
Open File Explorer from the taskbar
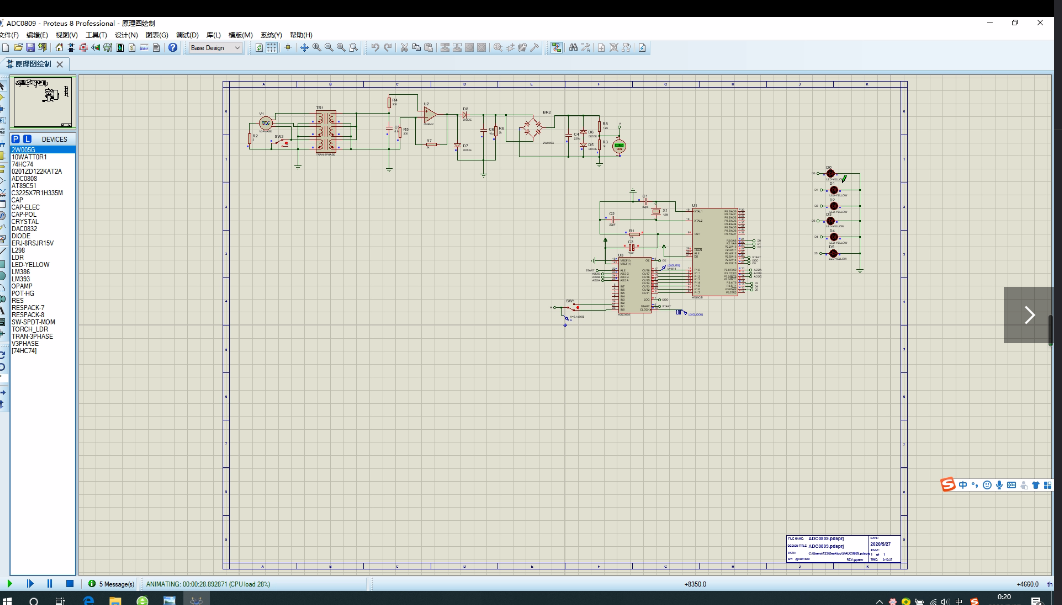(x=115, y=600)
